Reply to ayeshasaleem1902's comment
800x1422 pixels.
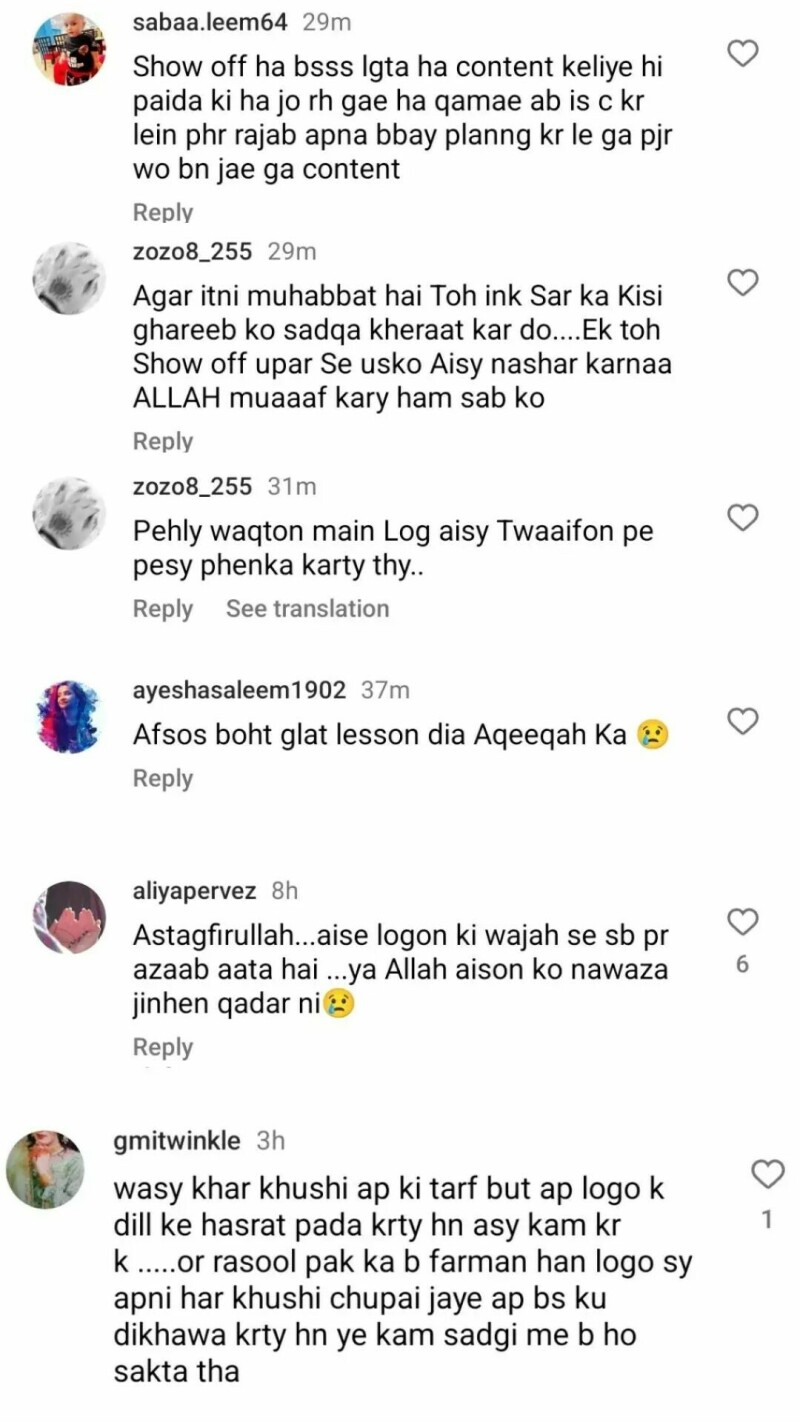point(163,778)
